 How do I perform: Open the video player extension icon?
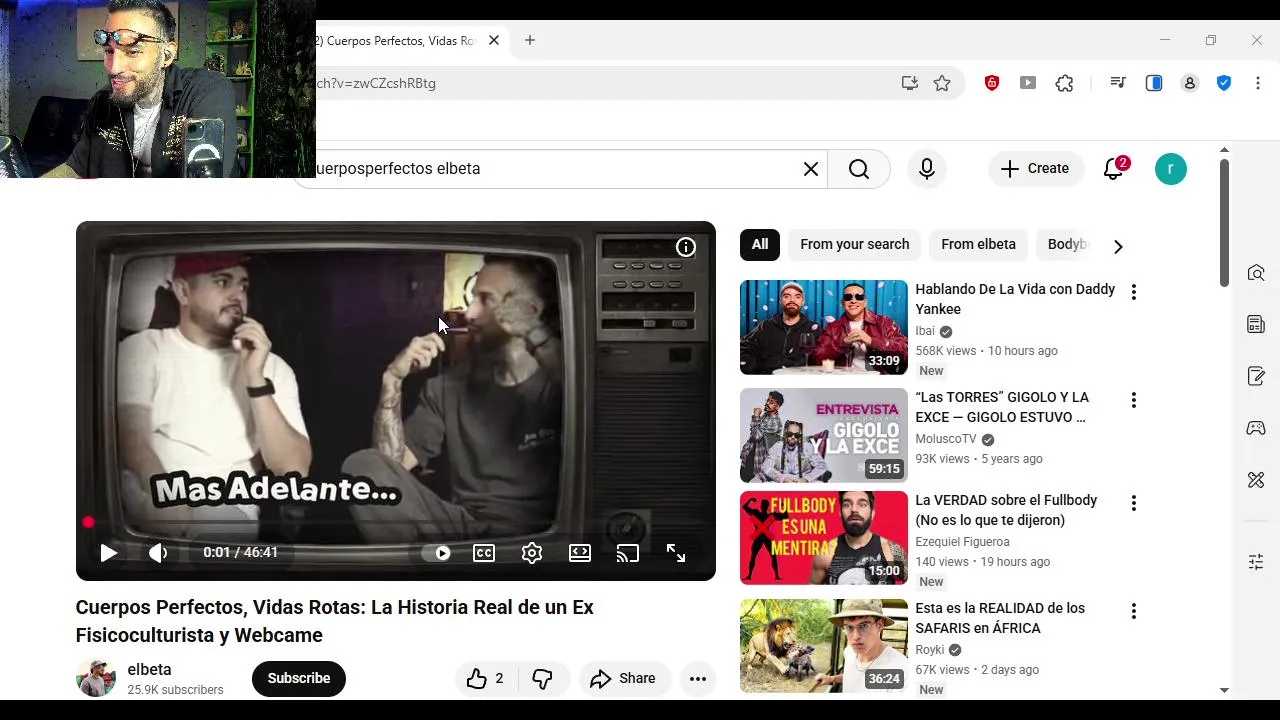pos(1028,84)
